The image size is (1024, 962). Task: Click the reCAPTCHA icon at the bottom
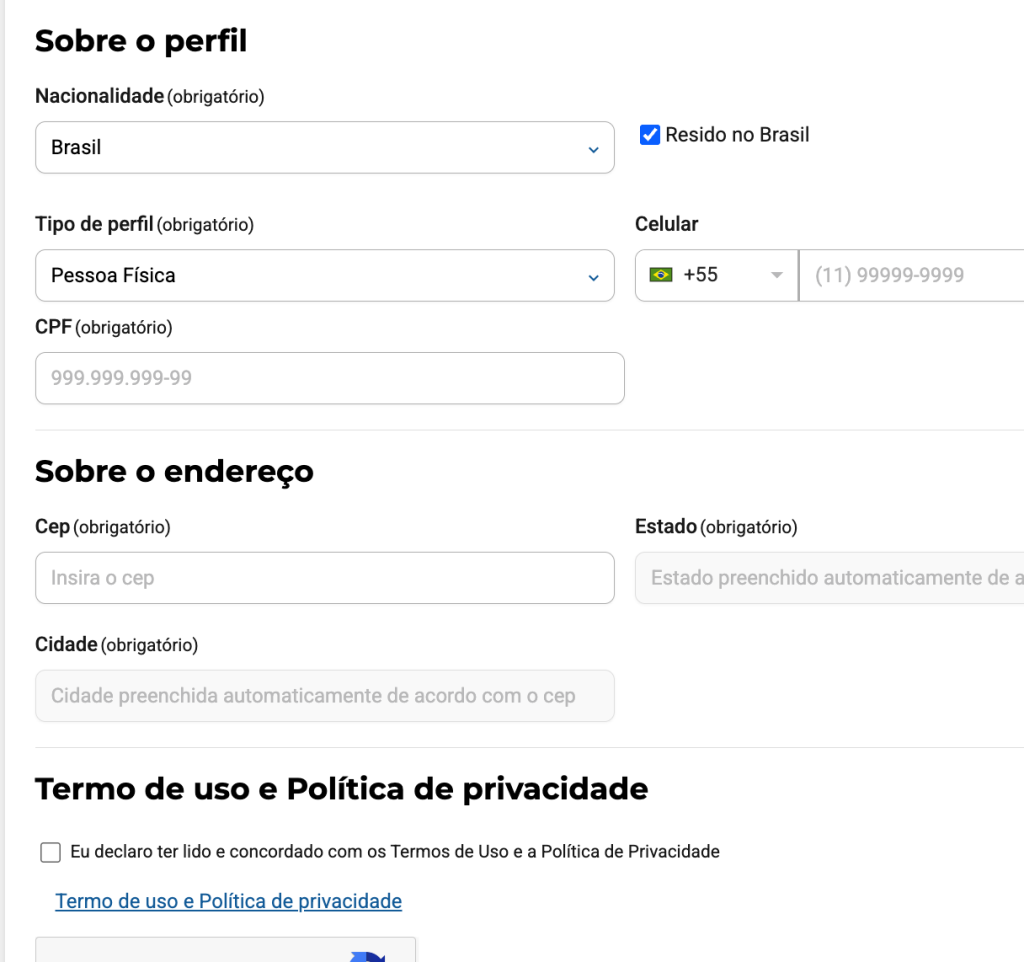coord(368,955)
